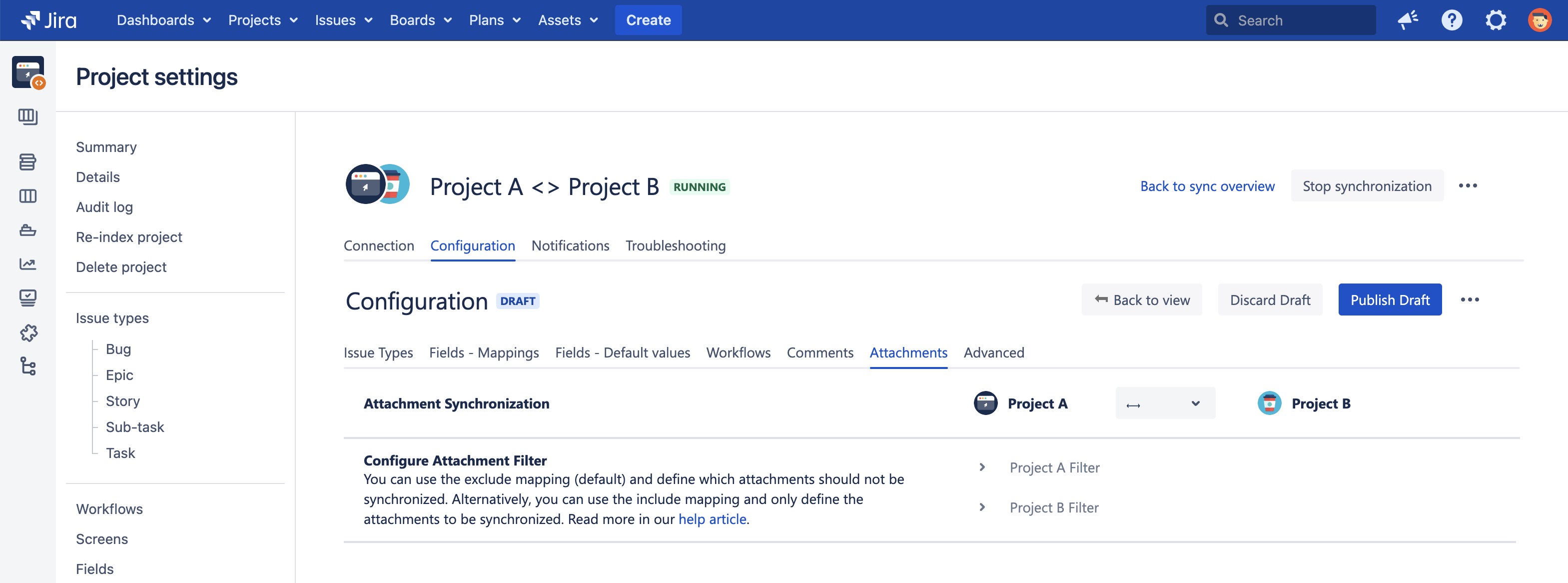1568x583 pixels.
Task: Click the add-ons puzzle icon in sidebar
Action: point(27,332)
